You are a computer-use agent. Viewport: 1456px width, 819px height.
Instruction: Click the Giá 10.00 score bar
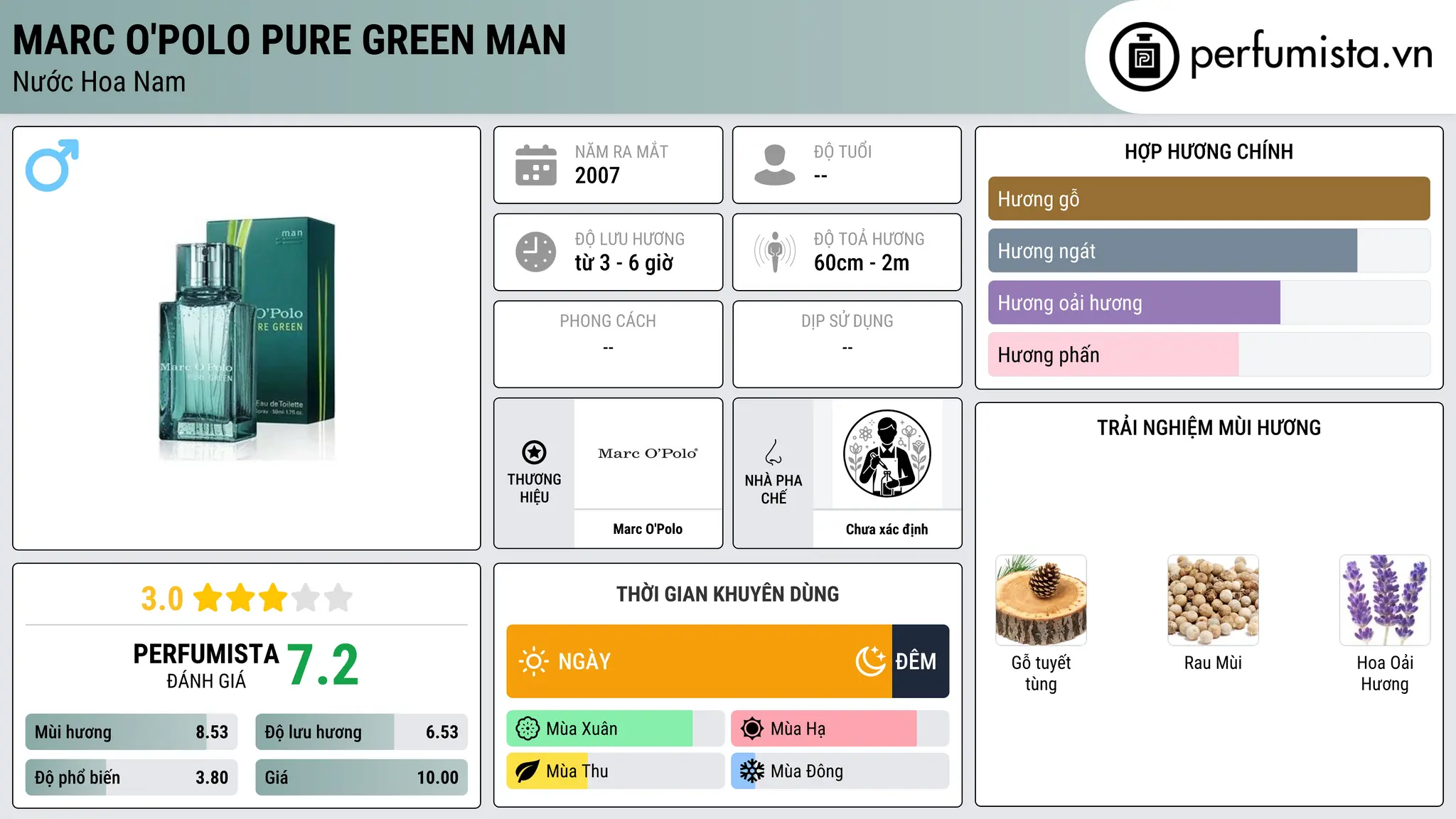click(362, 778)
